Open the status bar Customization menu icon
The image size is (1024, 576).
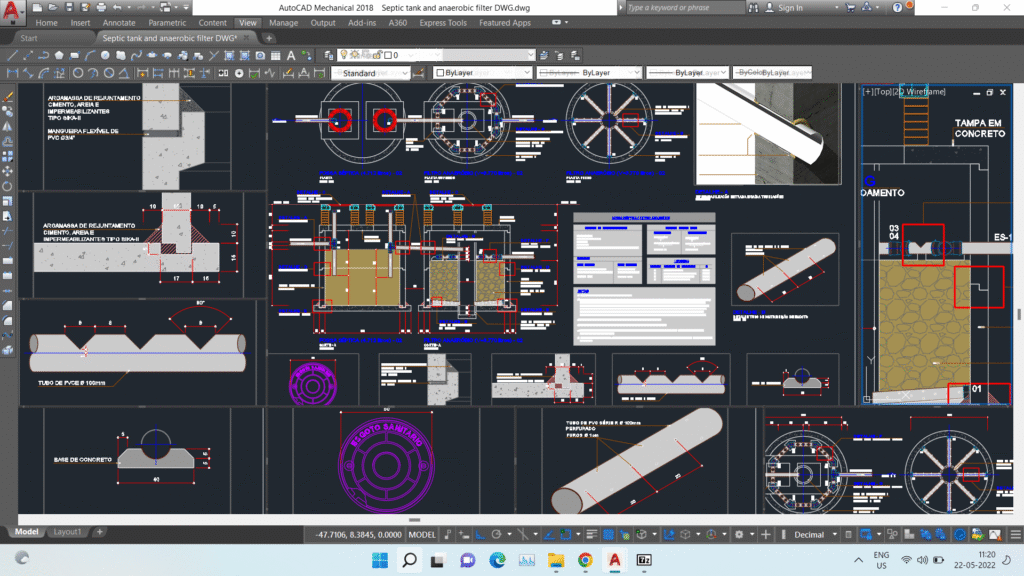1016,534
